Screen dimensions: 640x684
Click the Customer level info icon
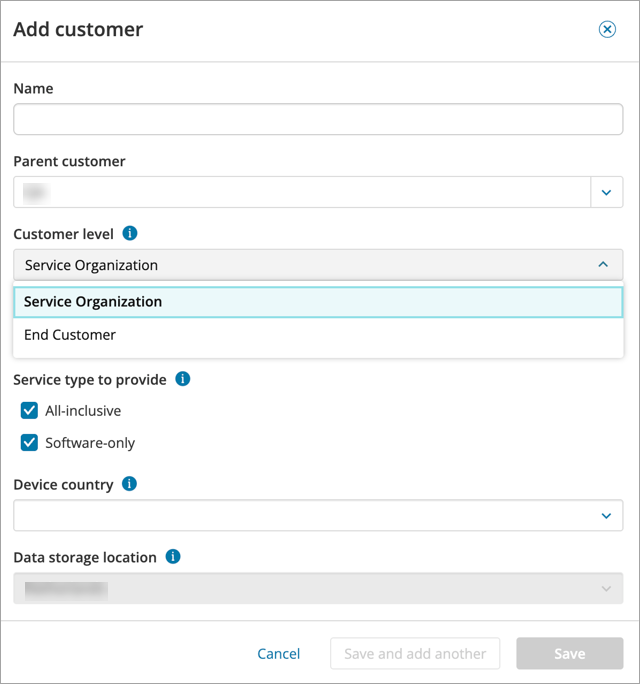130,234
